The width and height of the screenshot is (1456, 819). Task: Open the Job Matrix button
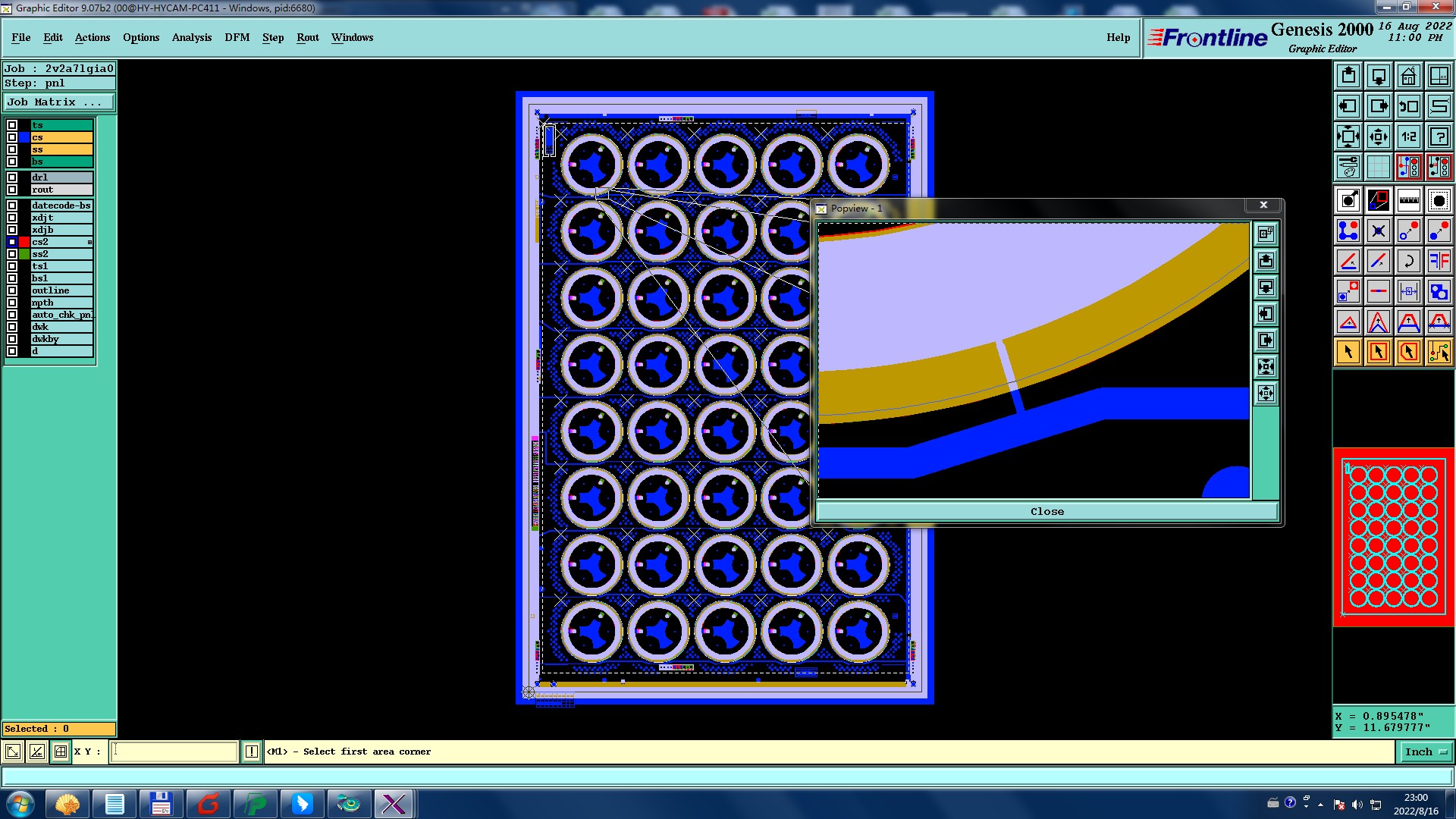coord(59,102)
